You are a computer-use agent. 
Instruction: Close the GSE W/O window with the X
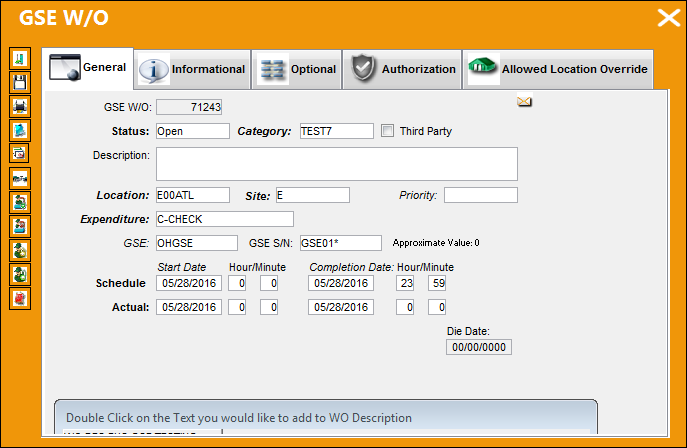pos(669,18)
